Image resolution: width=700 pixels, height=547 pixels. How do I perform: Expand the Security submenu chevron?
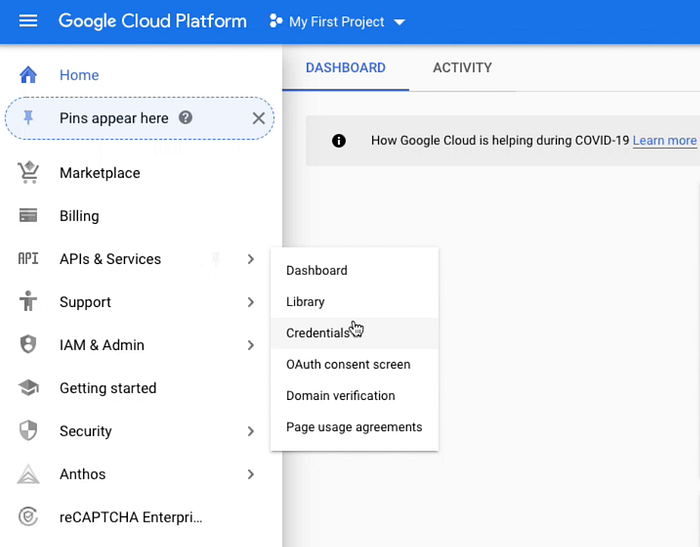click(251, 431)
